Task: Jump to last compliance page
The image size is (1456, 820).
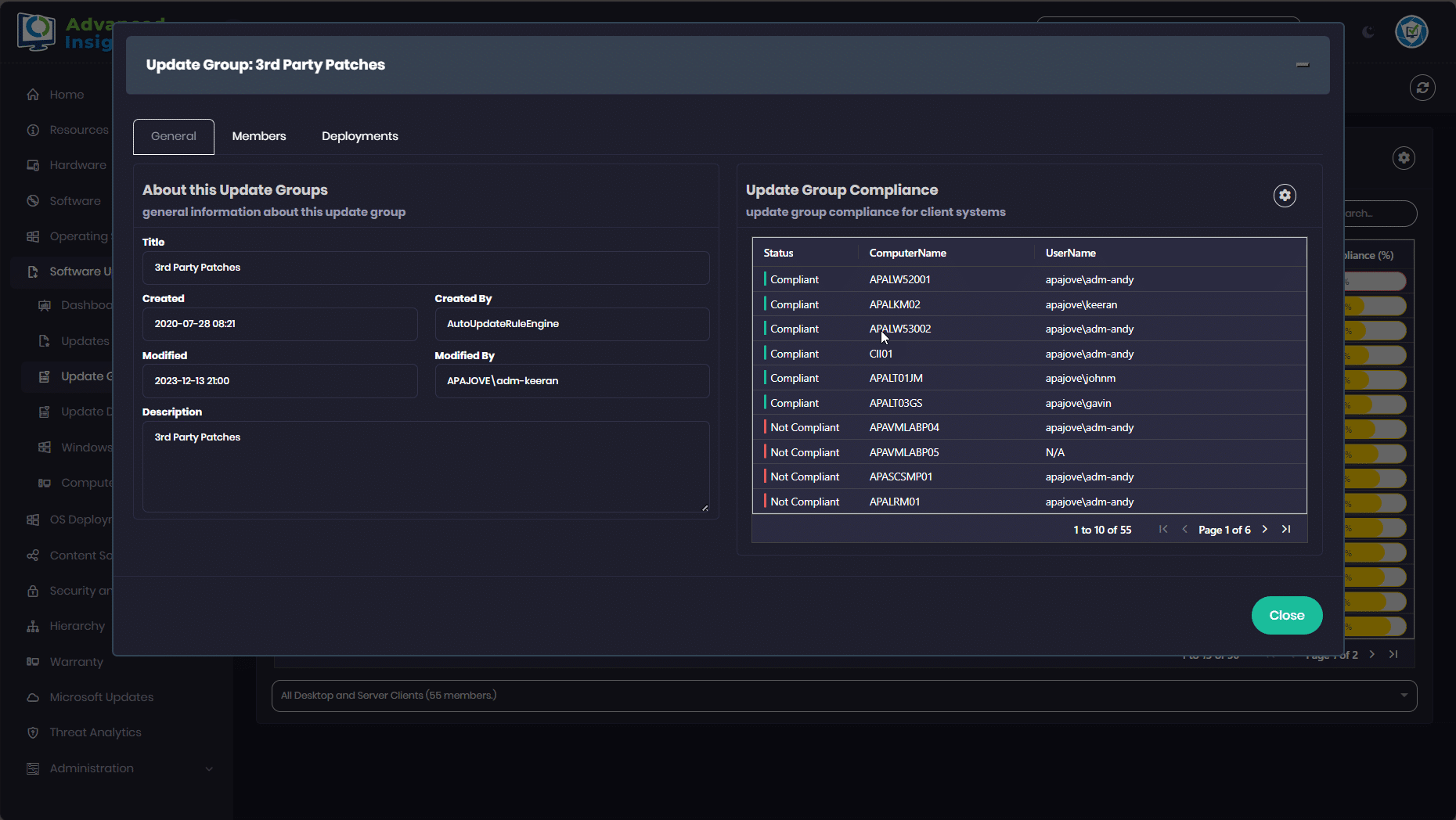Action: [1286, 530]
